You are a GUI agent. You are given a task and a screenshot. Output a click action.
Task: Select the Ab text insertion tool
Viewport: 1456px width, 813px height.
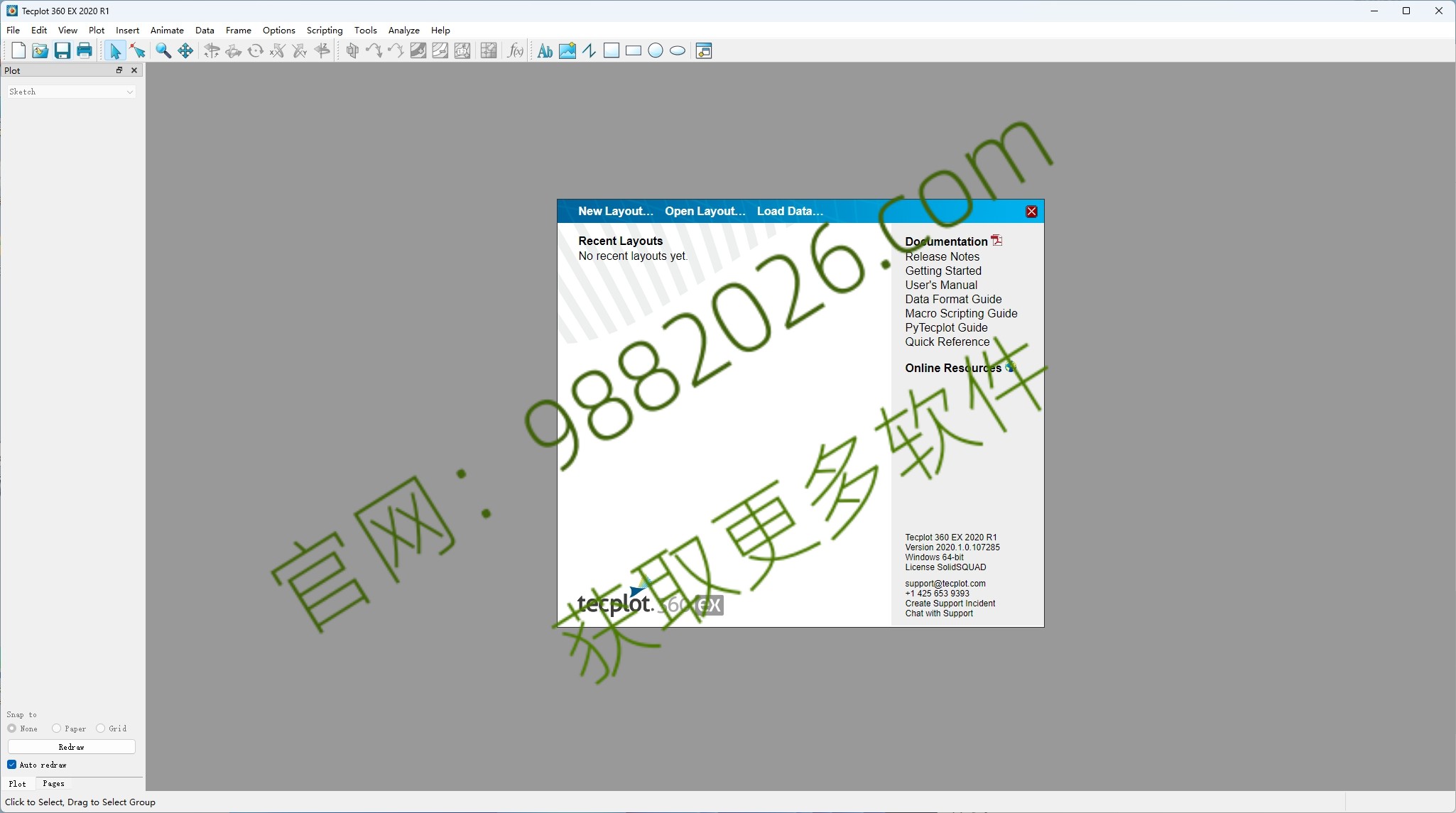coord(545,50)
